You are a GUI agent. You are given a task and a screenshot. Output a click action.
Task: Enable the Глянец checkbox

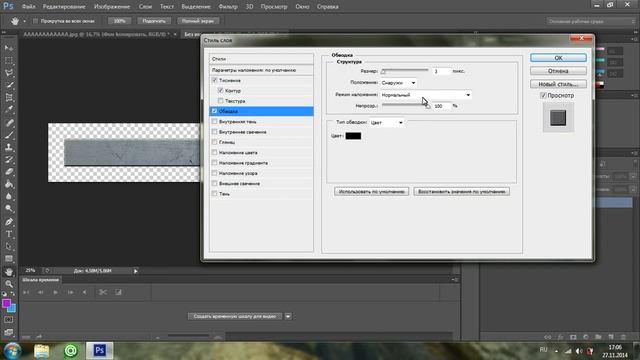[215, 142]
